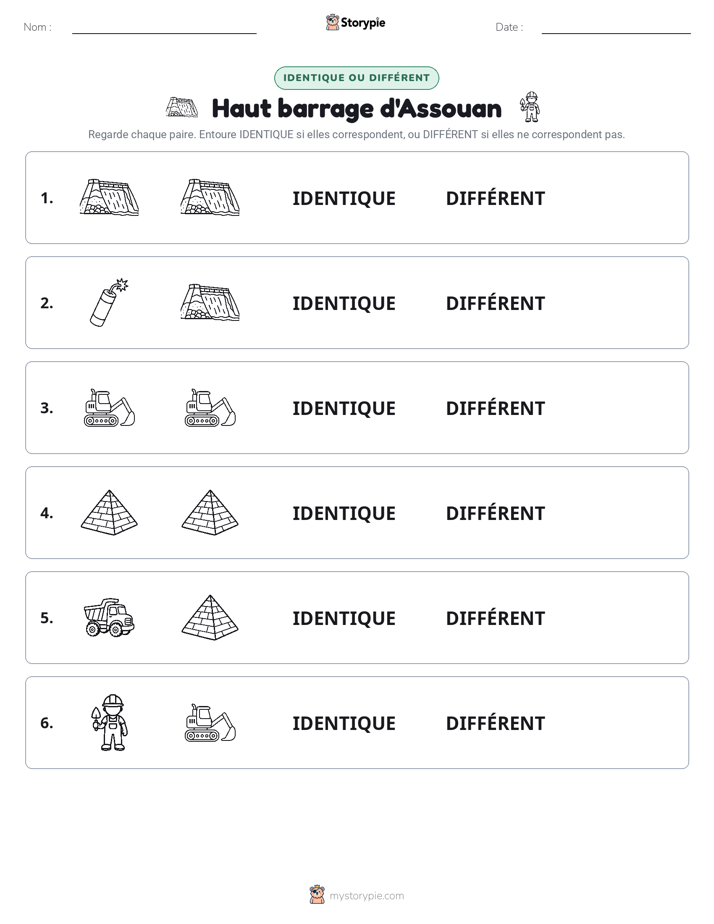Viewport: 714px width, 924px height.
Task: Click the first pyramid icon in row 4
Action: click(109, 512)
